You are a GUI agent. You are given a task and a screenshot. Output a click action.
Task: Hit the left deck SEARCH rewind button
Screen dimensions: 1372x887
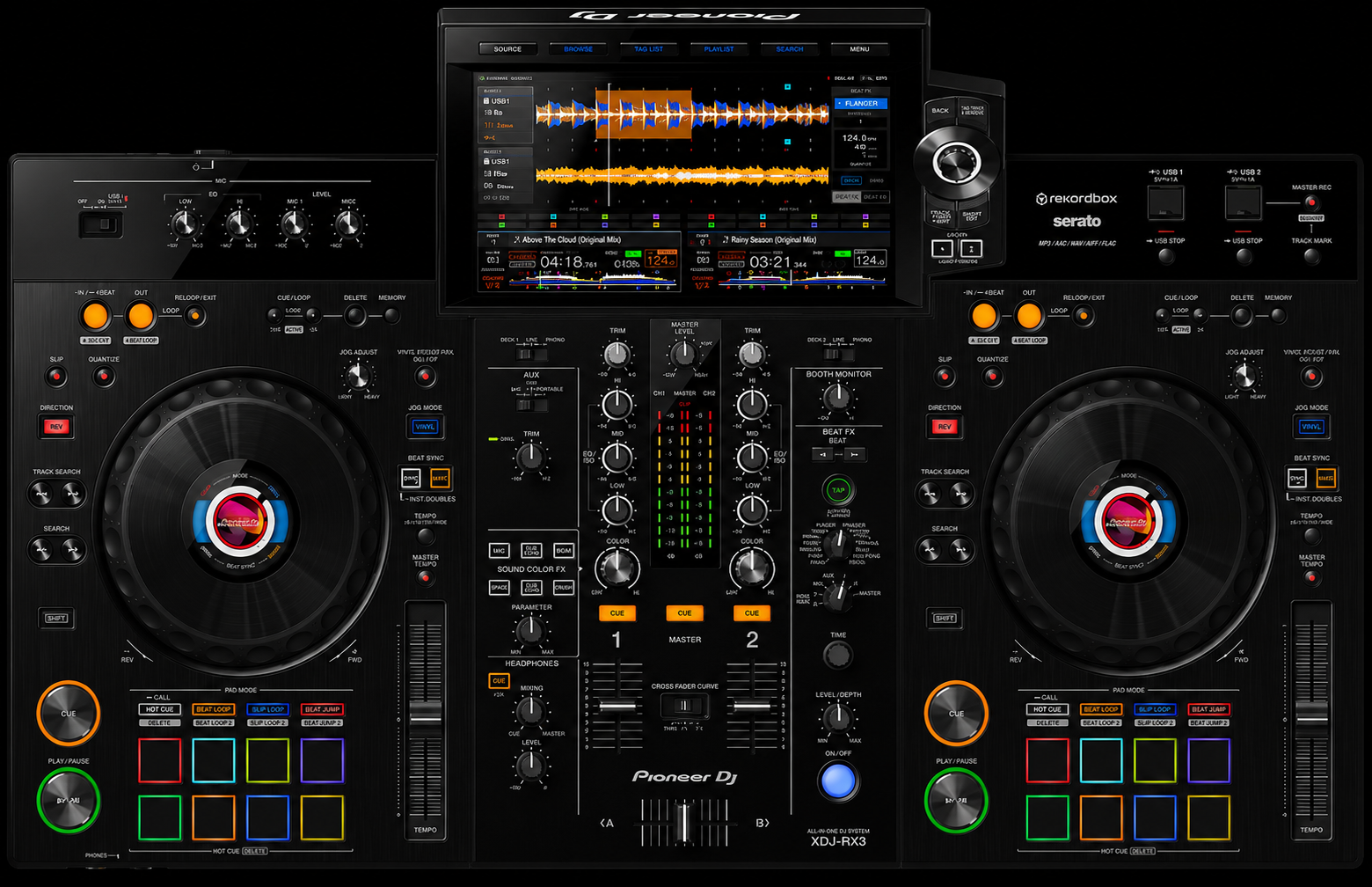tap(41, 552)
